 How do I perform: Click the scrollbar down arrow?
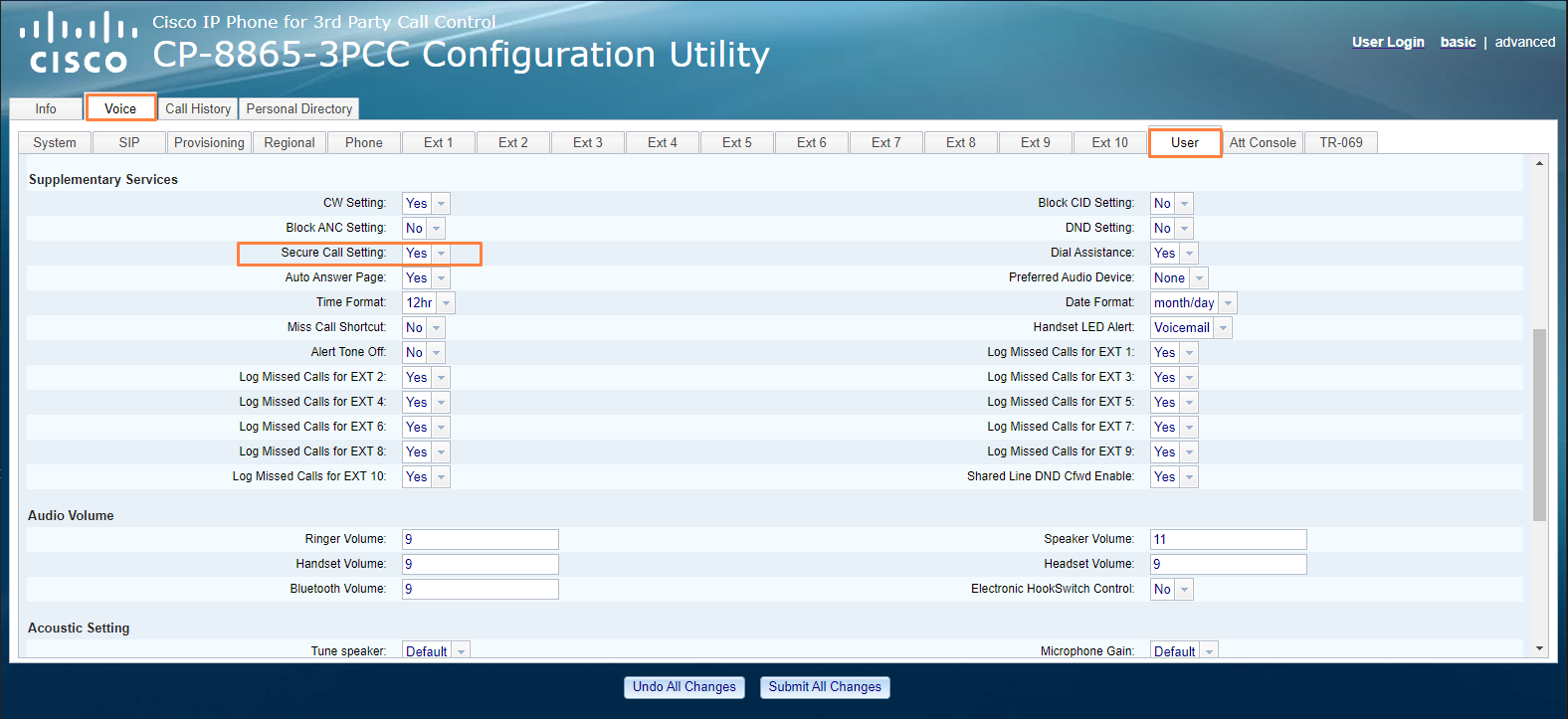tap(1539, 648)
